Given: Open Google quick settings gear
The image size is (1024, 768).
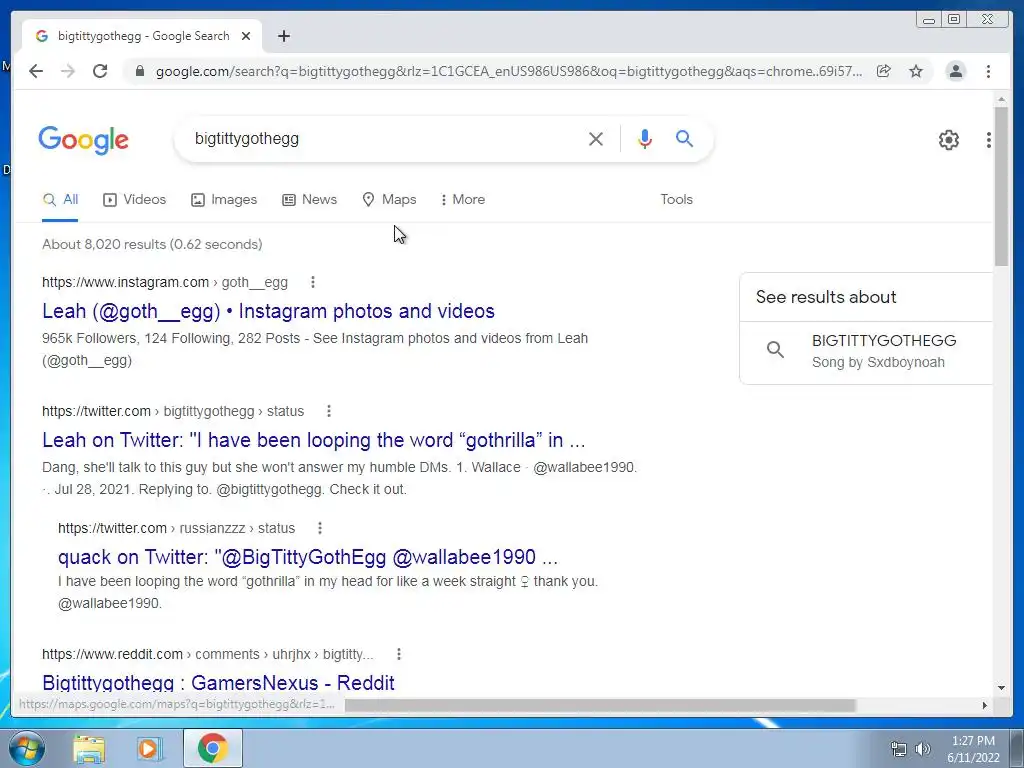Looking at the screenshot, I should click(948, 140).
